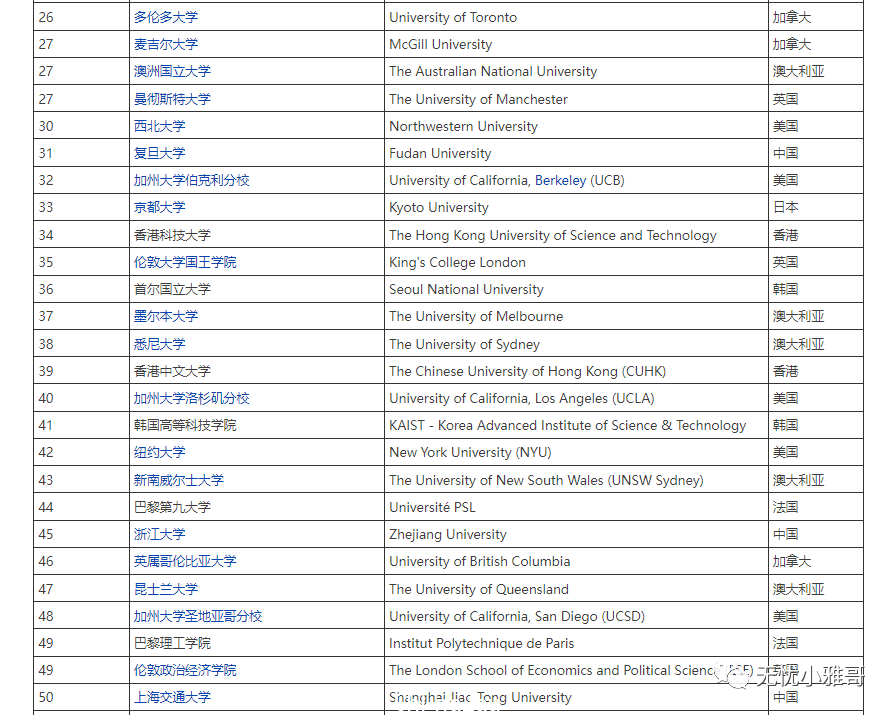Open the 昆士兰大学 link

coord(165,589)
